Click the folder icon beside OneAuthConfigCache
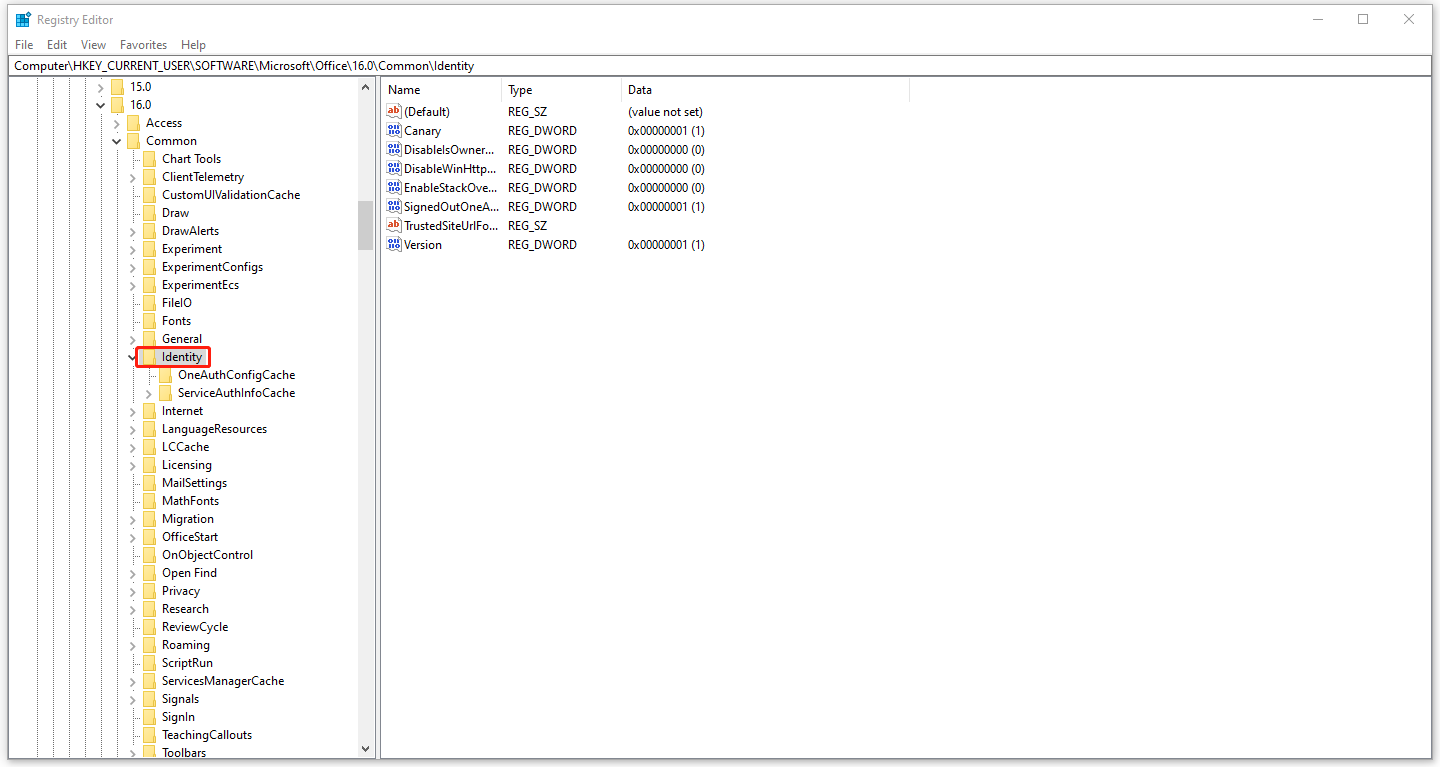Image resolution: width=1440 pixels, height=767 pixels. pyautogui.click(x=166, y=375)
